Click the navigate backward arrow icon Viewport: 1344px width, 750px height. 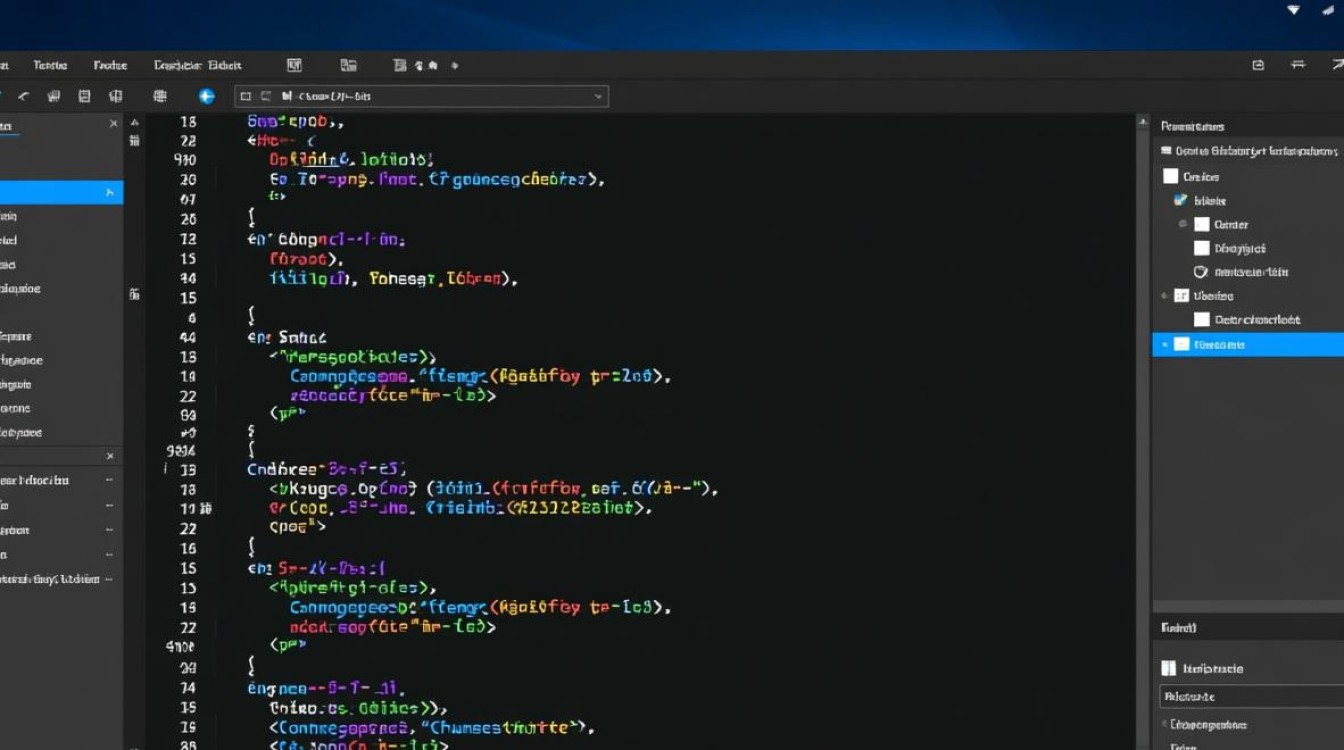point(22,96)
